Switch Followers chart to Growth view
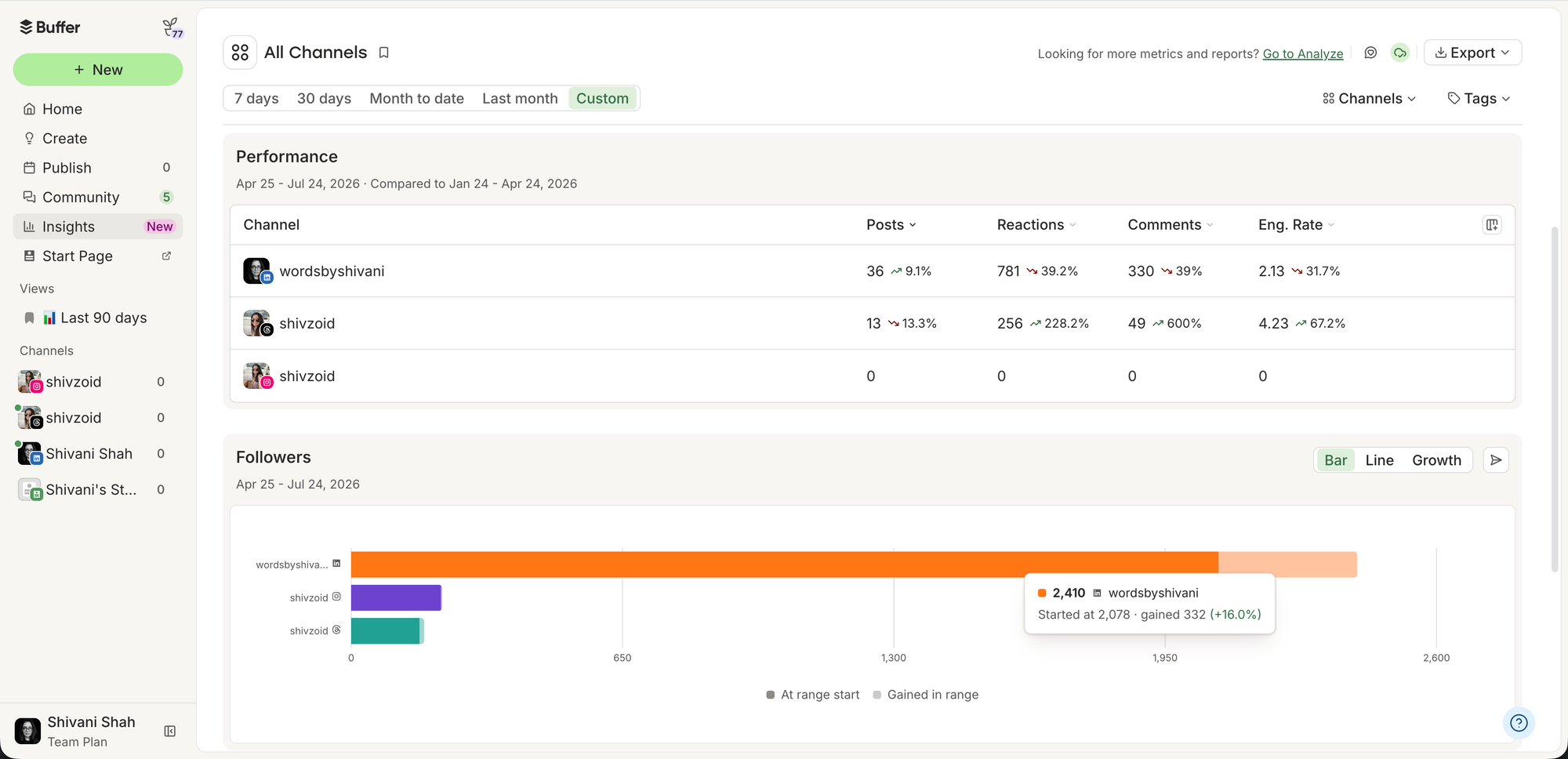Image resolution: width=1568 pixels, height=759 pixels. pyautogui.click(x=1436, y=460)
